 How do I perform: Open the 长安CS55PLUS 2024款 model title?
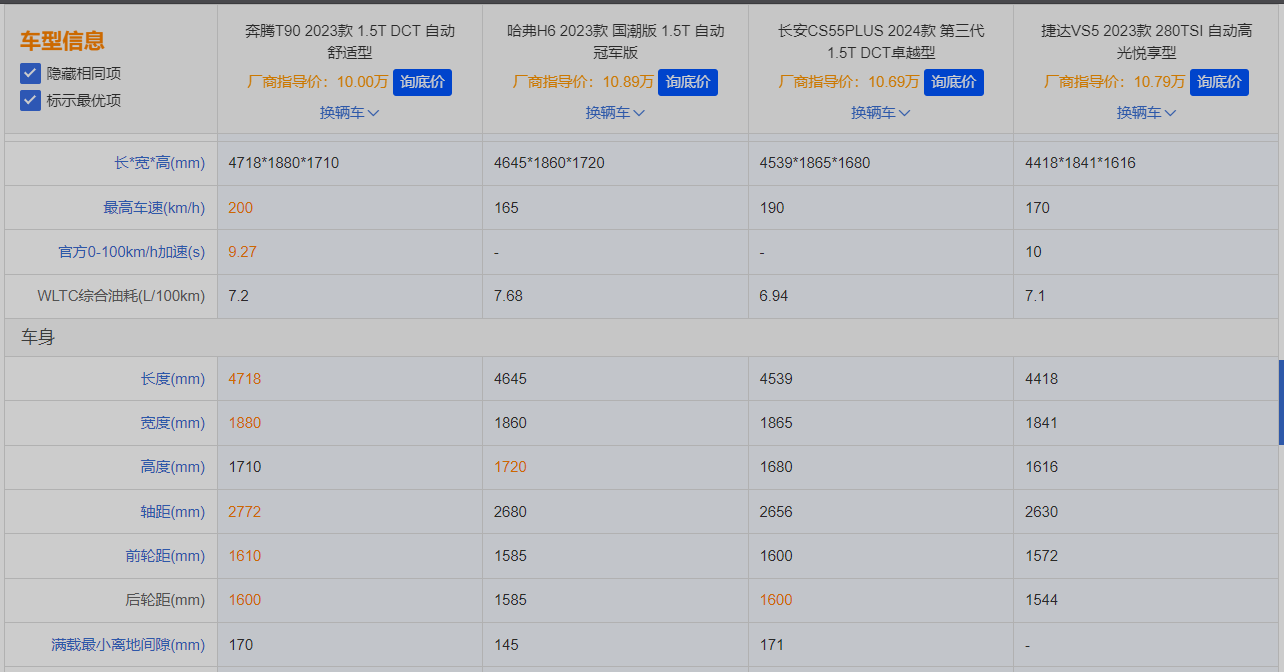[881, 42]
